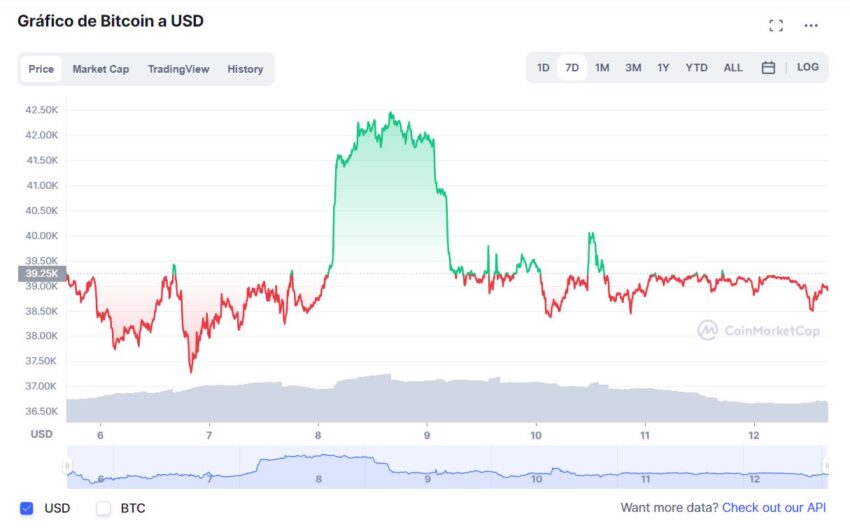Open the TradingView tab
The height and width of the screenshot is (528, 850).
178,69
